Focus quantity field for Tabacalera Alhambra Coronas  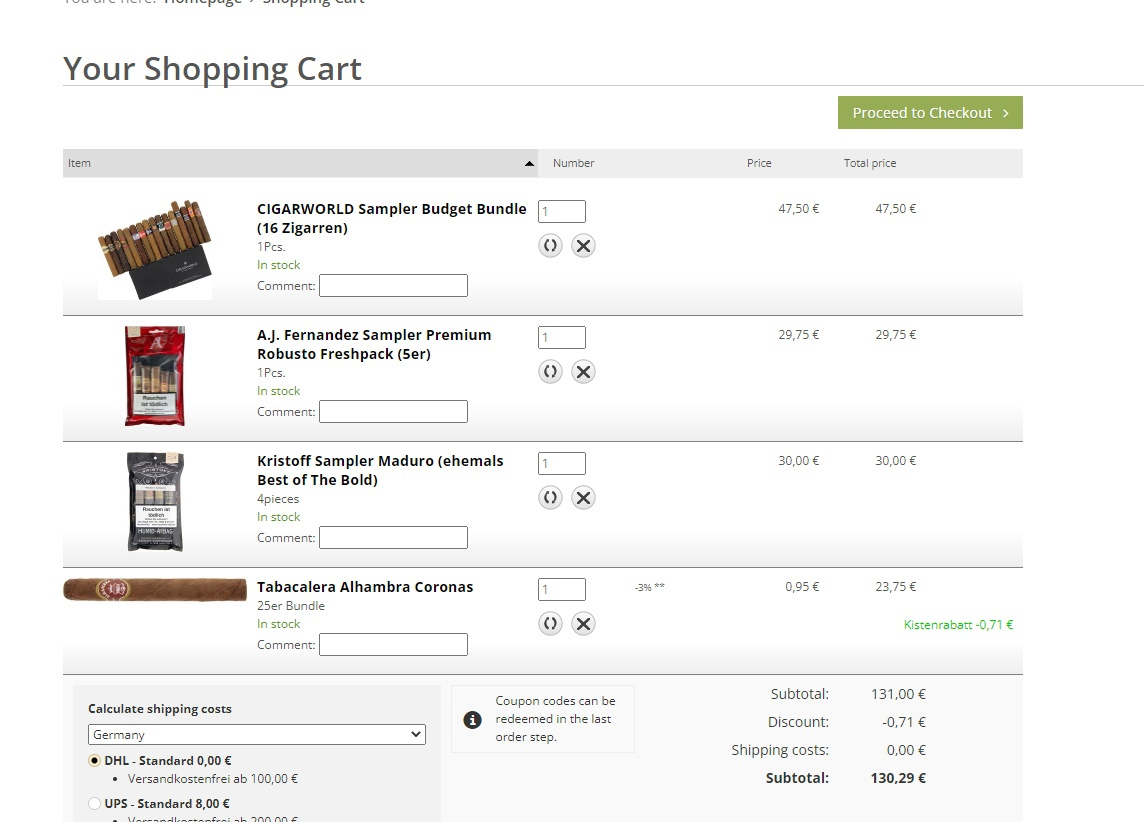point(562,589)
